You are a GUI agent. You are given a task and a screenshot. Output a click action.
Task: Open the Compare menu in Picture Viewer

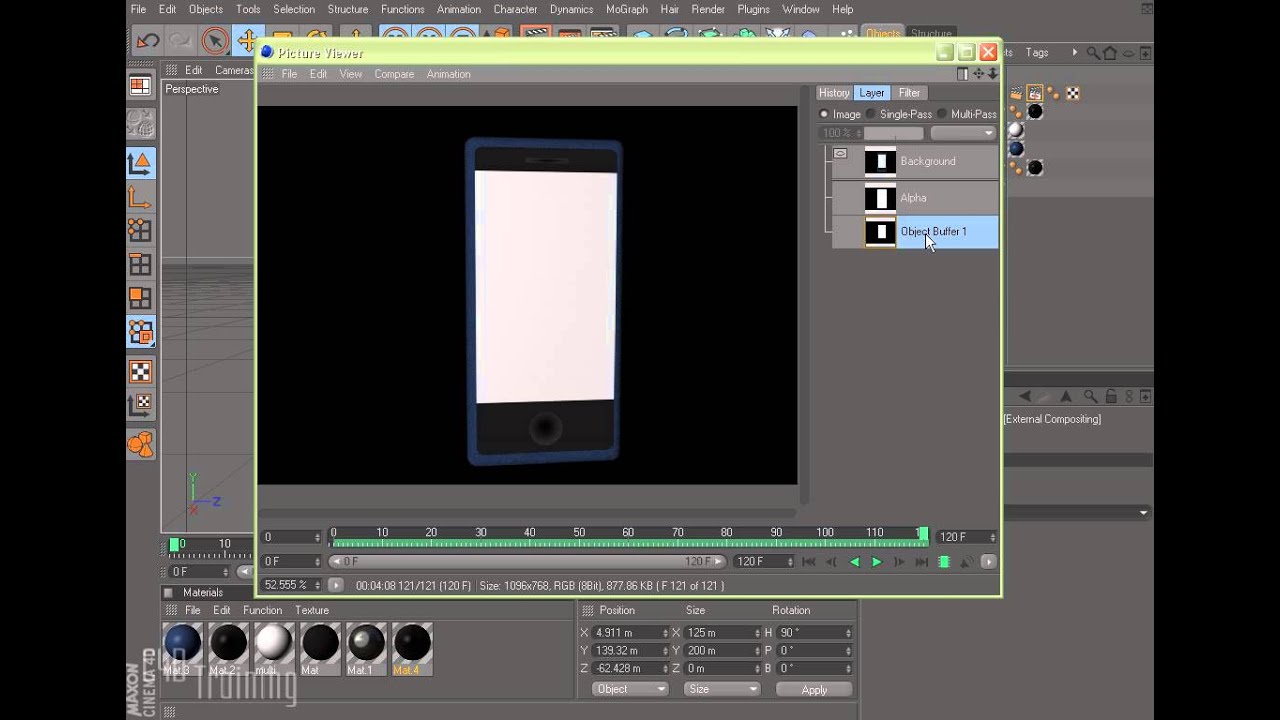tap(394, 74)
